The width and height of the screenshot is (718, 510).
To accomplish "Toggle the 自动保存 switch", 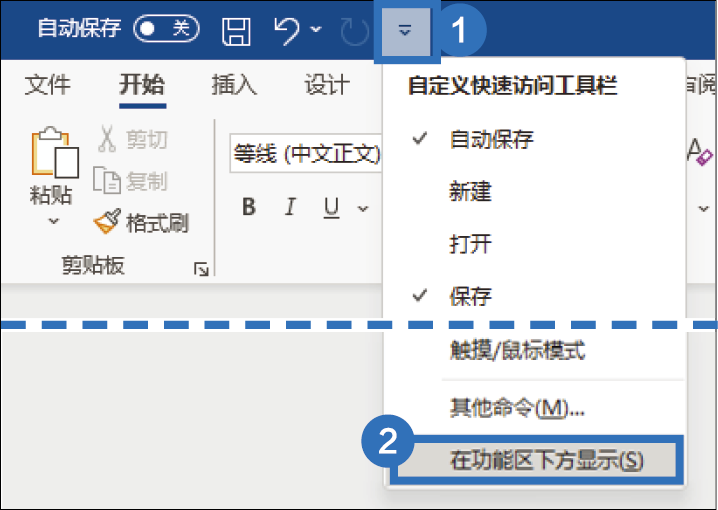I will point(166,29).
